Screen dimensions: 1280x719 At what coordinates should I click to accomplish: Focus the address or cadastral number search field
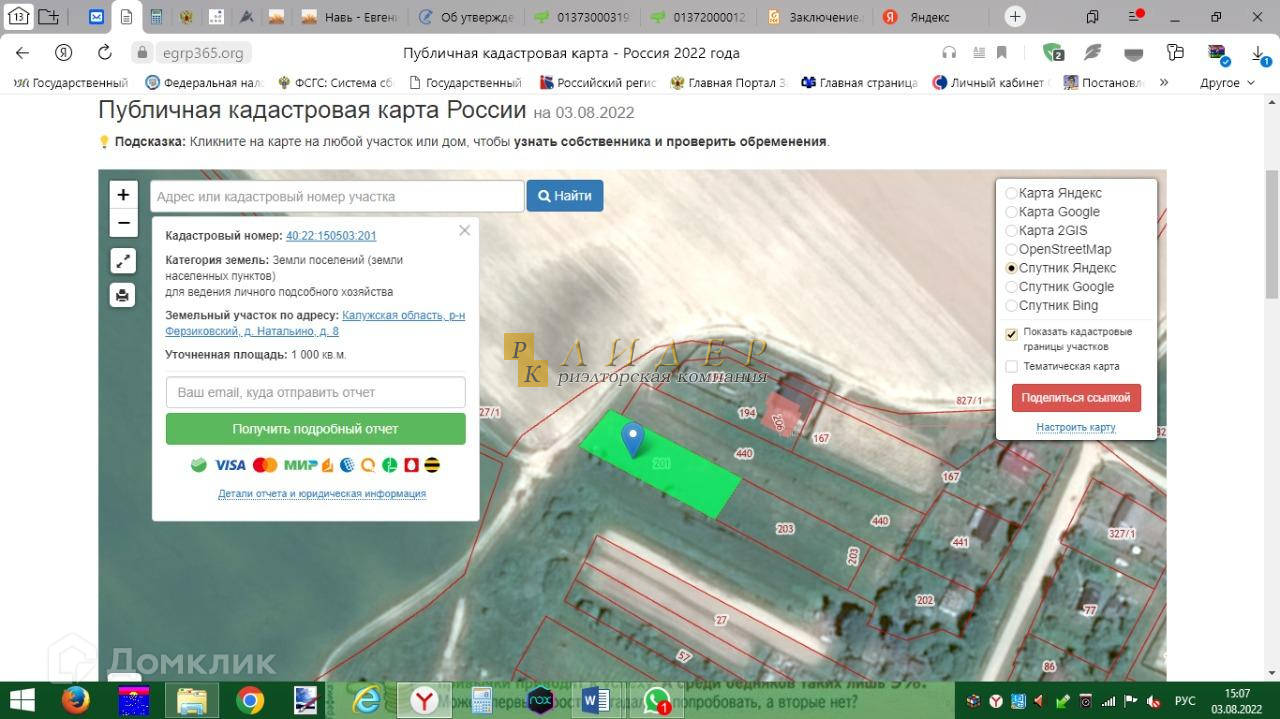pos(337,196)
